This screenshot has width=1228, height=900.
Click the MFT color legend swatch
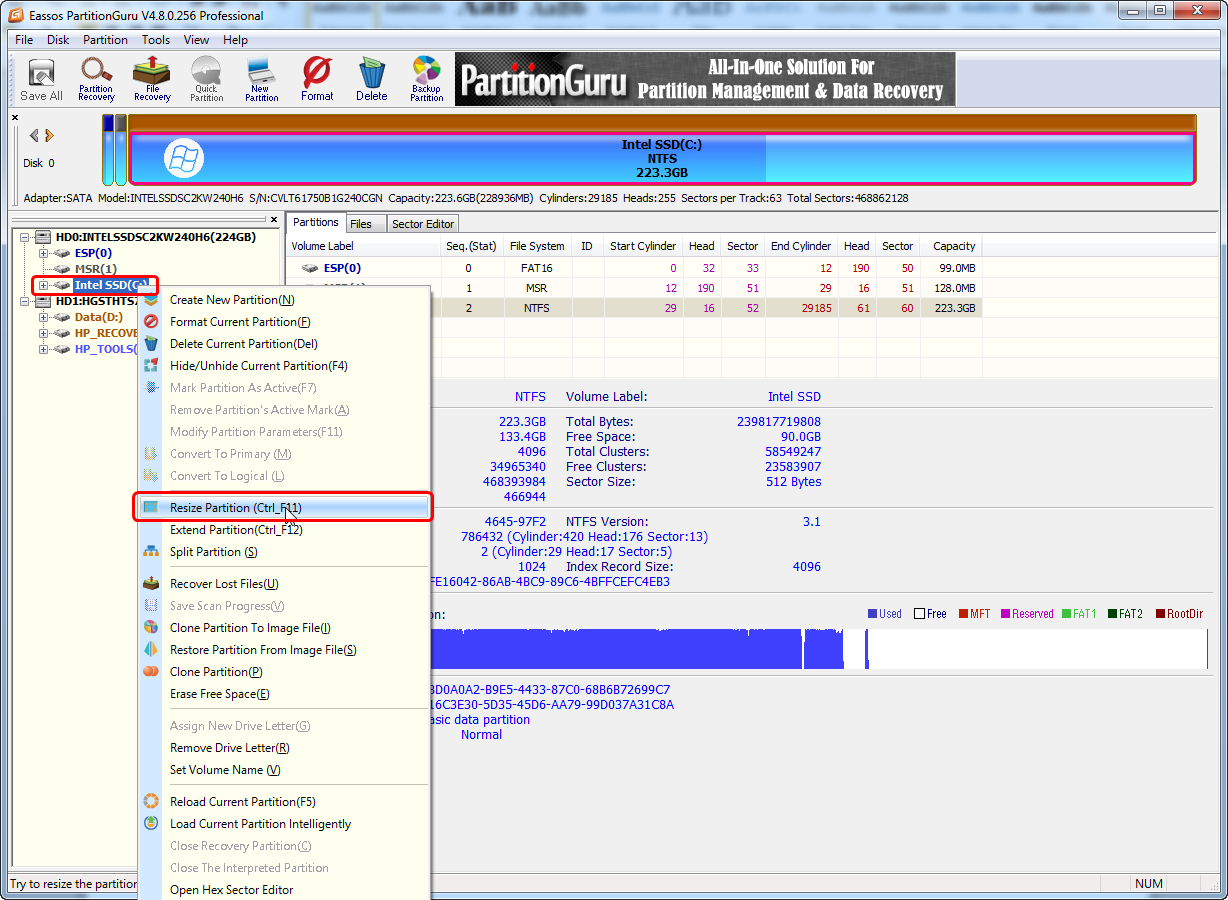[963, 614]
